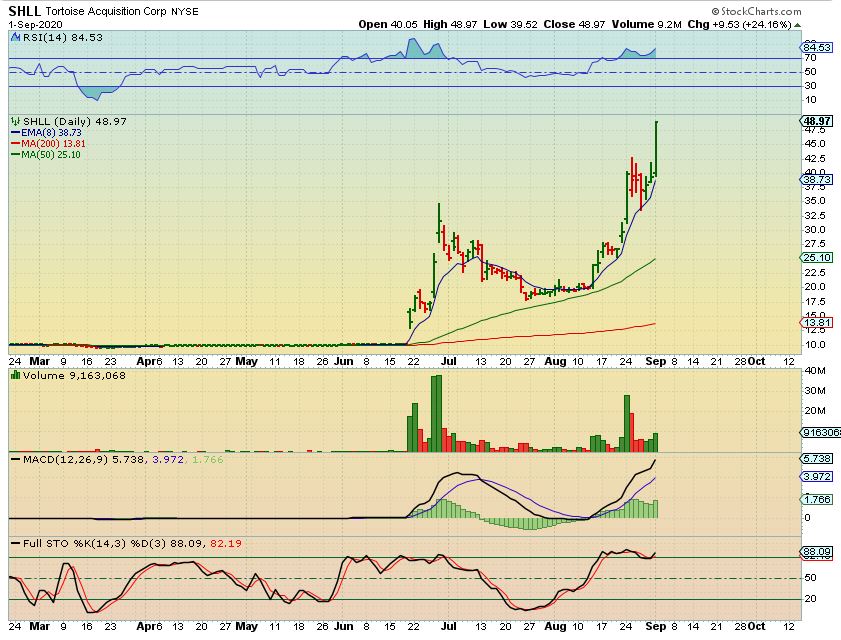Click the latest price bar at chart top

pyautogui.click(x=656, y=149)
